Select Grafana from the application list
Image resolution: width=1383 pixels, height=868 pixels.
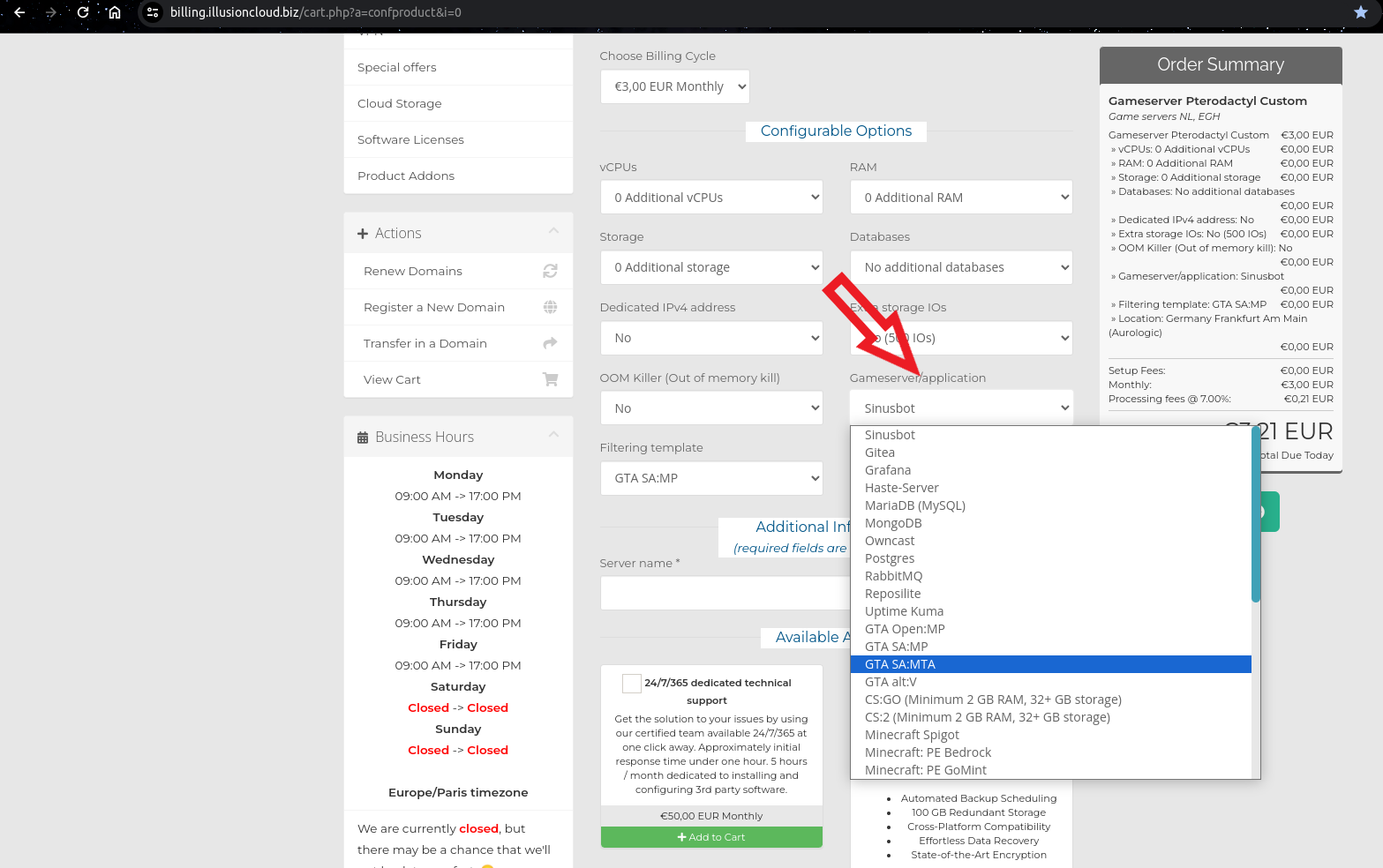coord(1050,470)
